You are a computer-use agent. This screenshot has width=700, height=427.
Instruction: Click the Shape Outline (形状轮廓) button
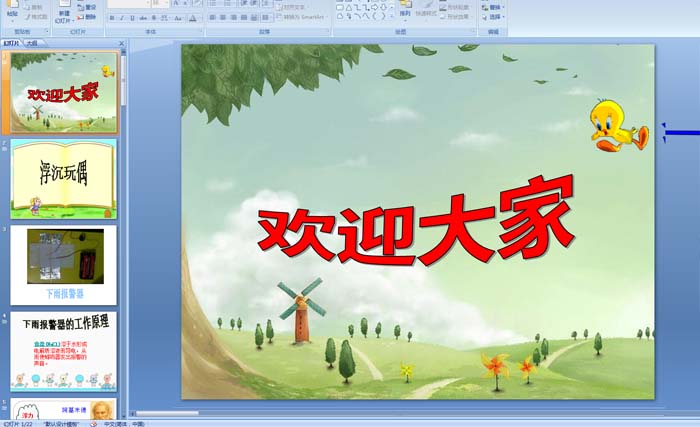[x=454, y=8]
